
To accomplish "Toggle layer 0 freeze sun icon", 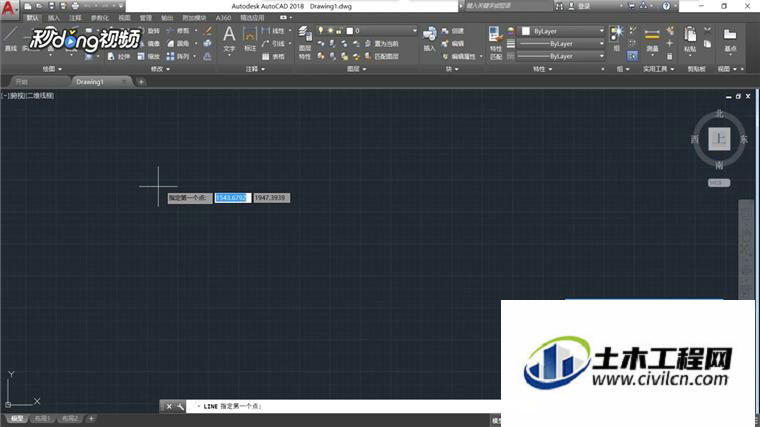I will pos(330,31).
